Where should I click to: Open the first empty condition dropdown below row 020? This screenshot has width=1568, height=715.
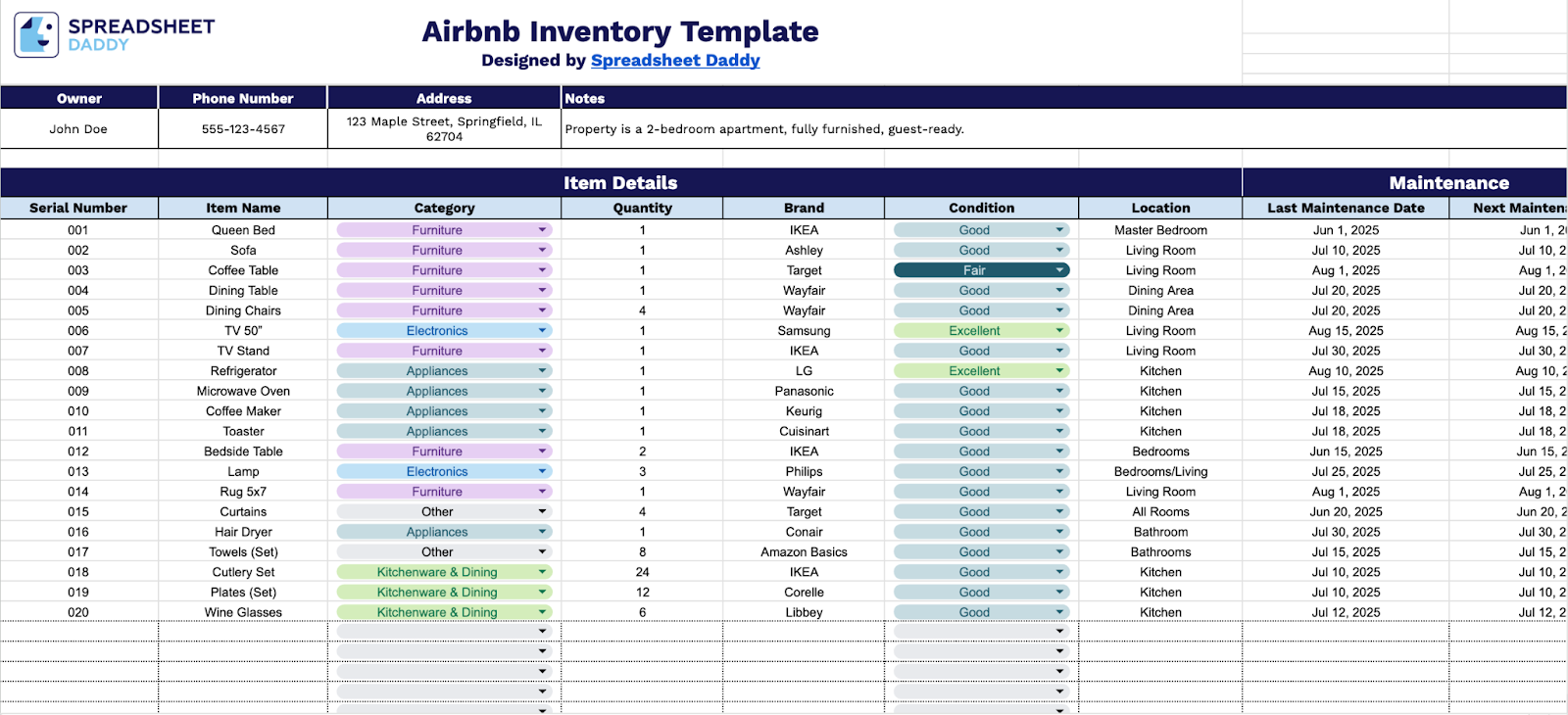[x=1059, y=632]
